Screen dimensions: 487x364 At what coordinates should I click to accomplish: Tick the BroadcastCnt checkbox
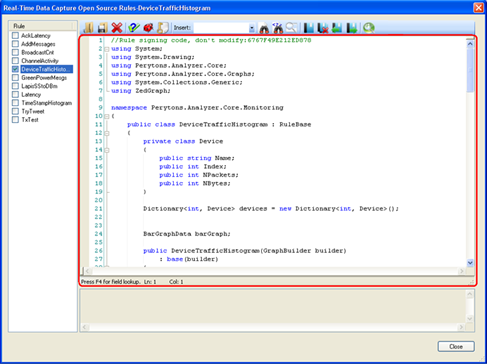15,52
